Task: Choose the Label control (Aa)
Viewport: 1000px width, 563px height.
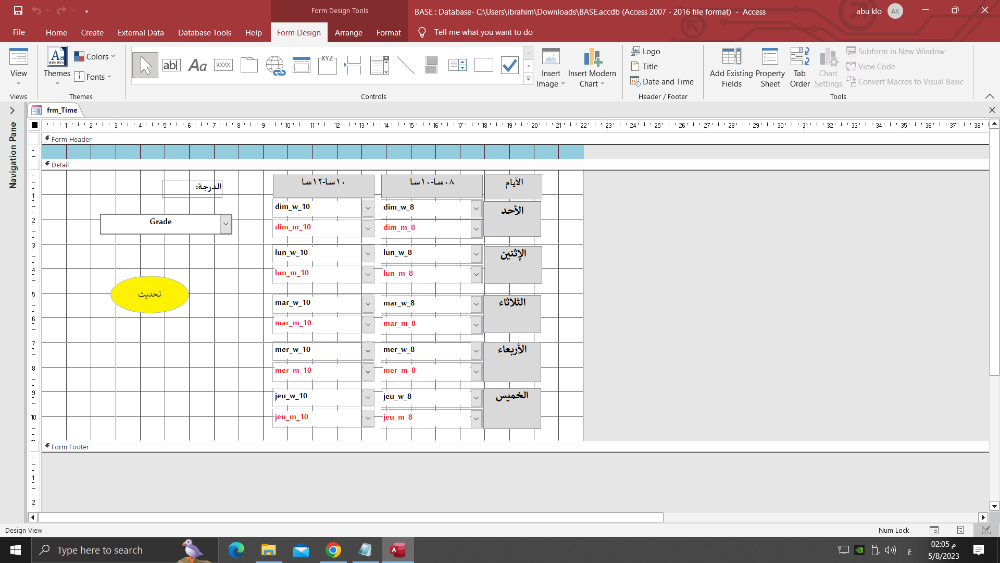Action: click(197, 65)
